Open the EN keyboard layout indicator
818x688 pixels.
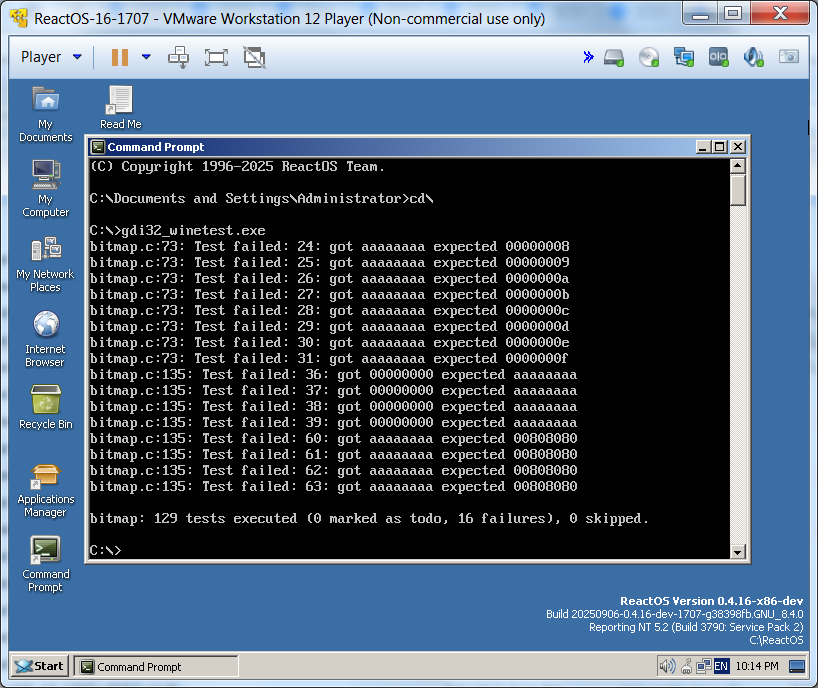click(x=721, y=666)
